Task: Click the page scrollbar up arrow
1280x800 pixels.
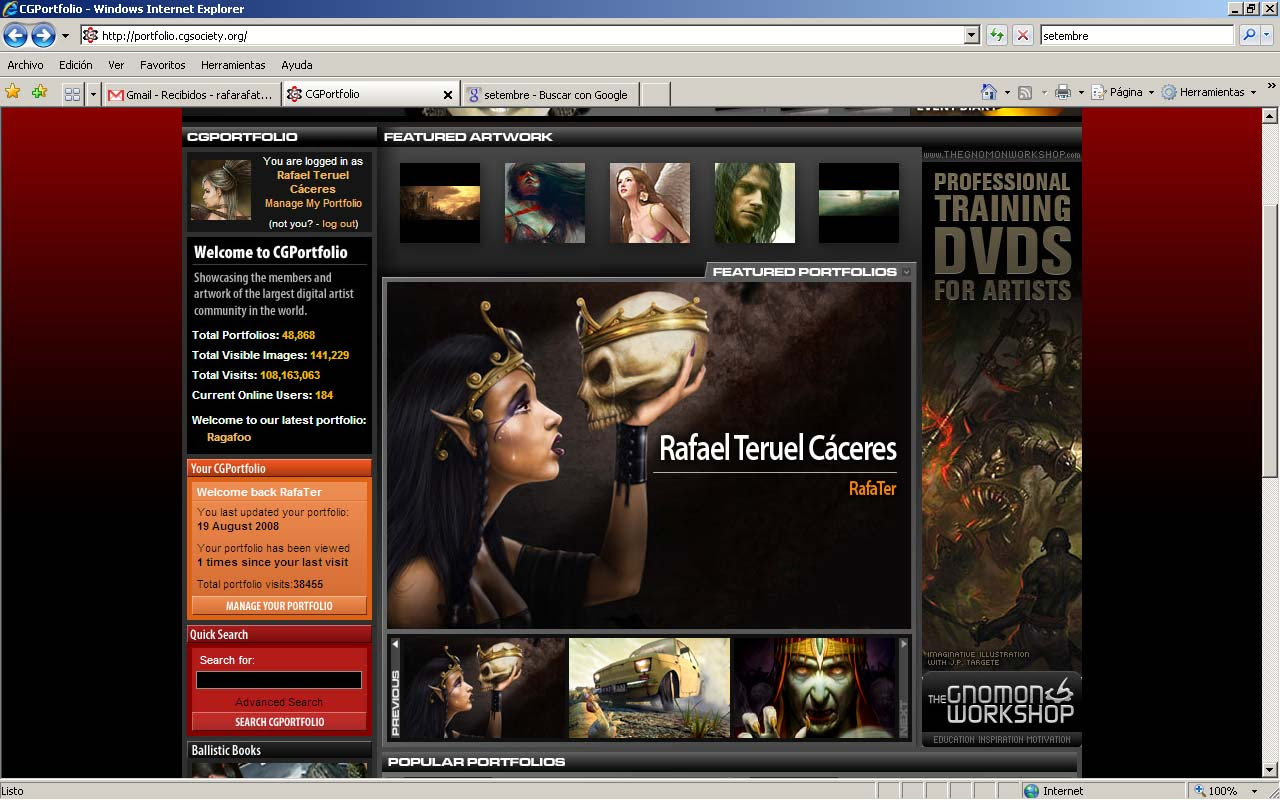Action: click(1271, 115)
